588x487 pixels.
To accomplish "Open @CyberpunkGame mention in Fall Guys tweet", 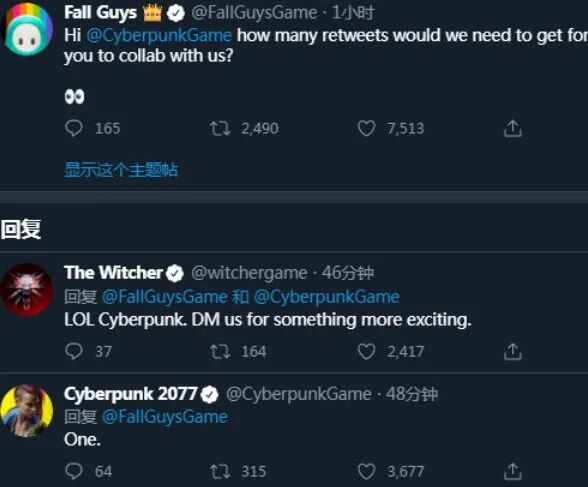I will click(x=159, y=36).
